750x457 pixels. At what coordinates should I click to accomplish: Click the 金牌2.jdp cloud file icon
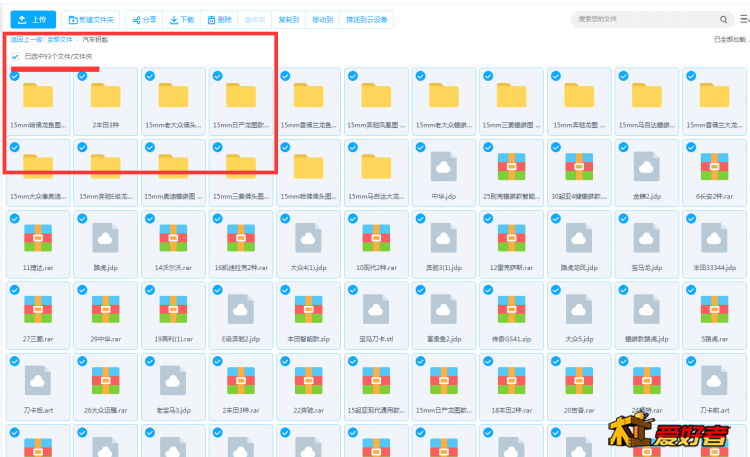[647, 166]
